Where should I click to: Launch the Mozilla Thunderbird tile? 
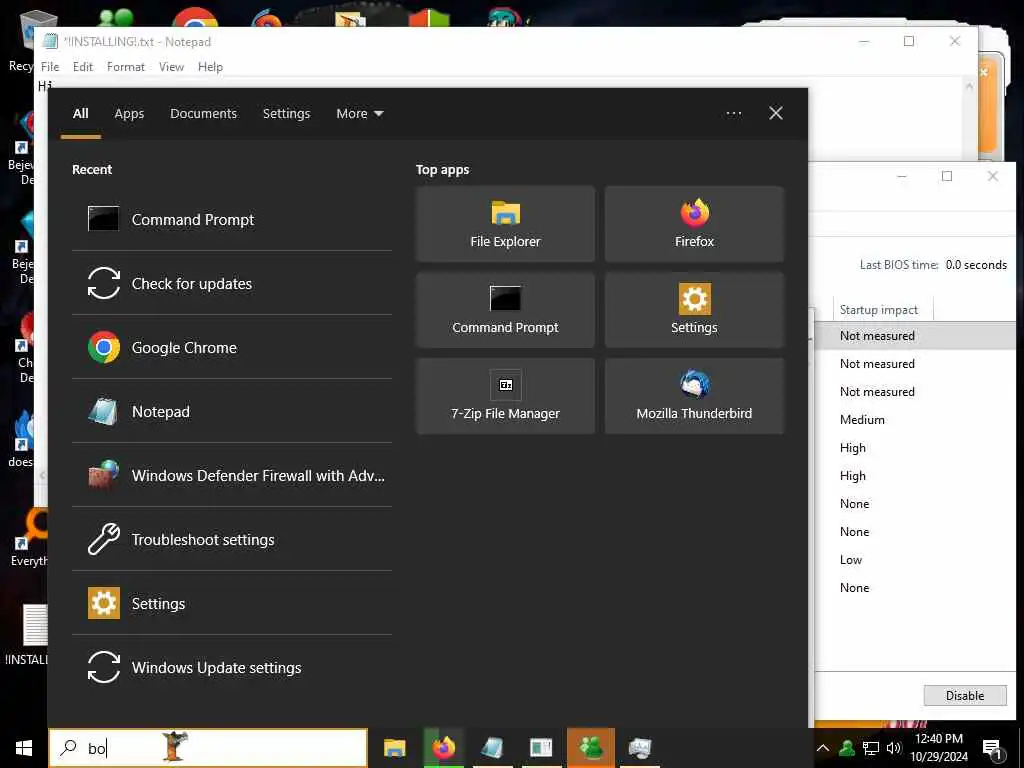694,396
